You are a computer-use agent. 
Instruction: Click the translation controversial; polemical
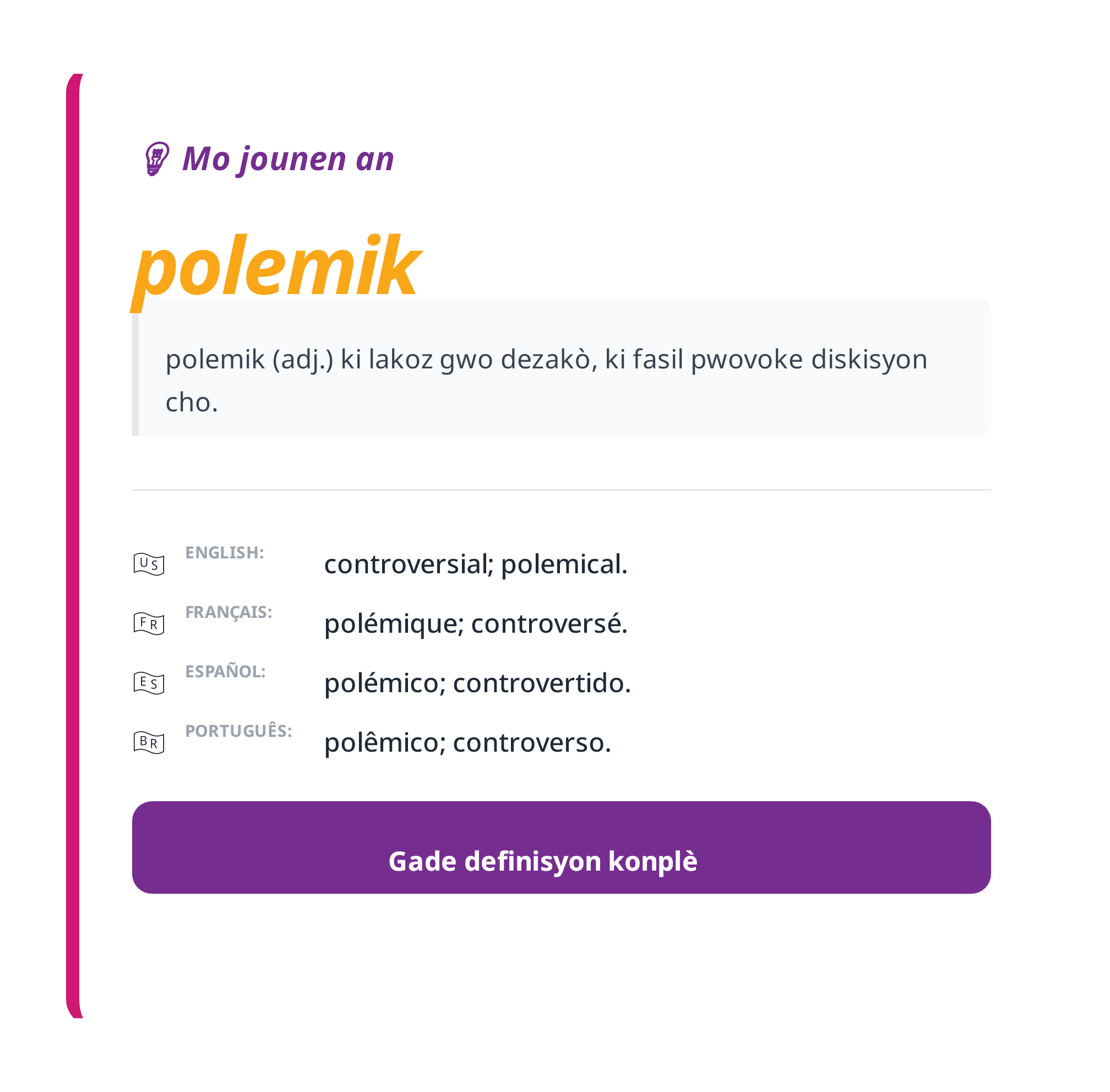(476, 566)
